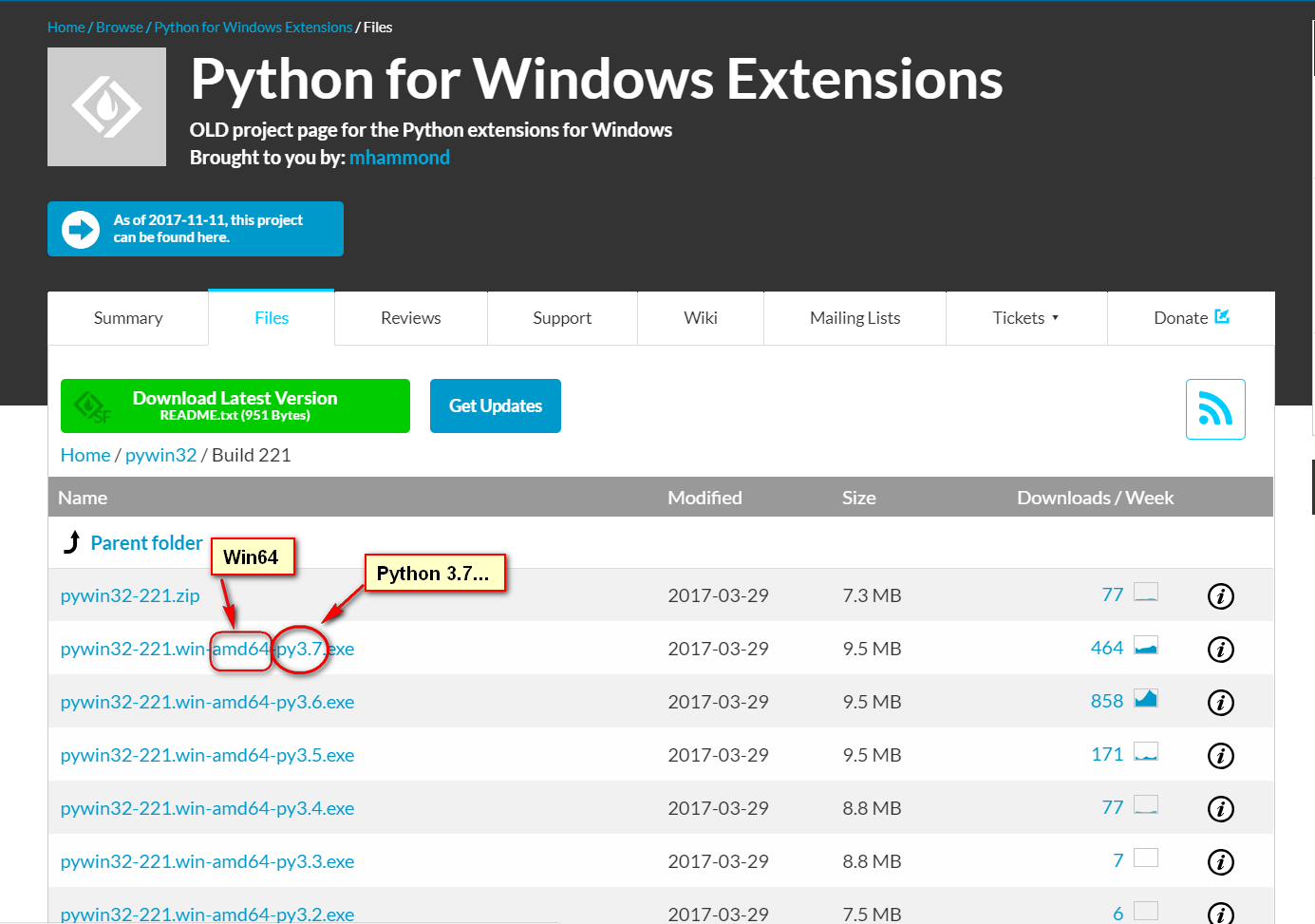
Task: Open the RSS feed icon
Action: [x=1215, y=409]
